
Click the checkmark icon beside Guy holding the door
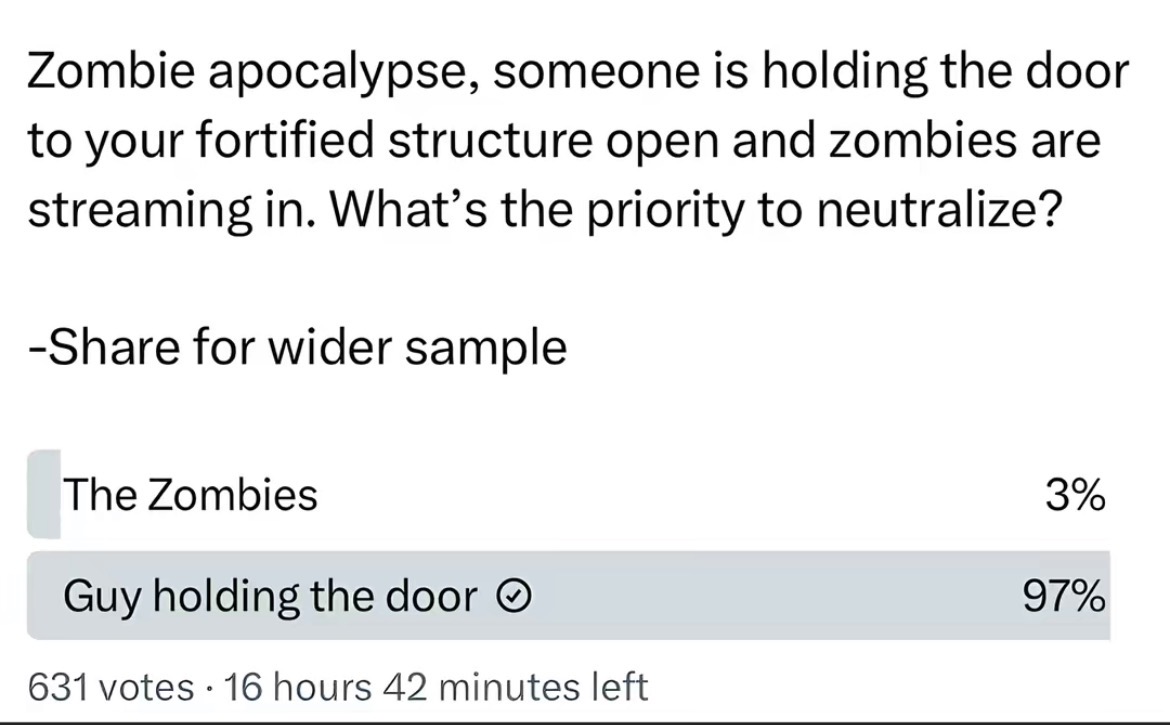point(514,596)
